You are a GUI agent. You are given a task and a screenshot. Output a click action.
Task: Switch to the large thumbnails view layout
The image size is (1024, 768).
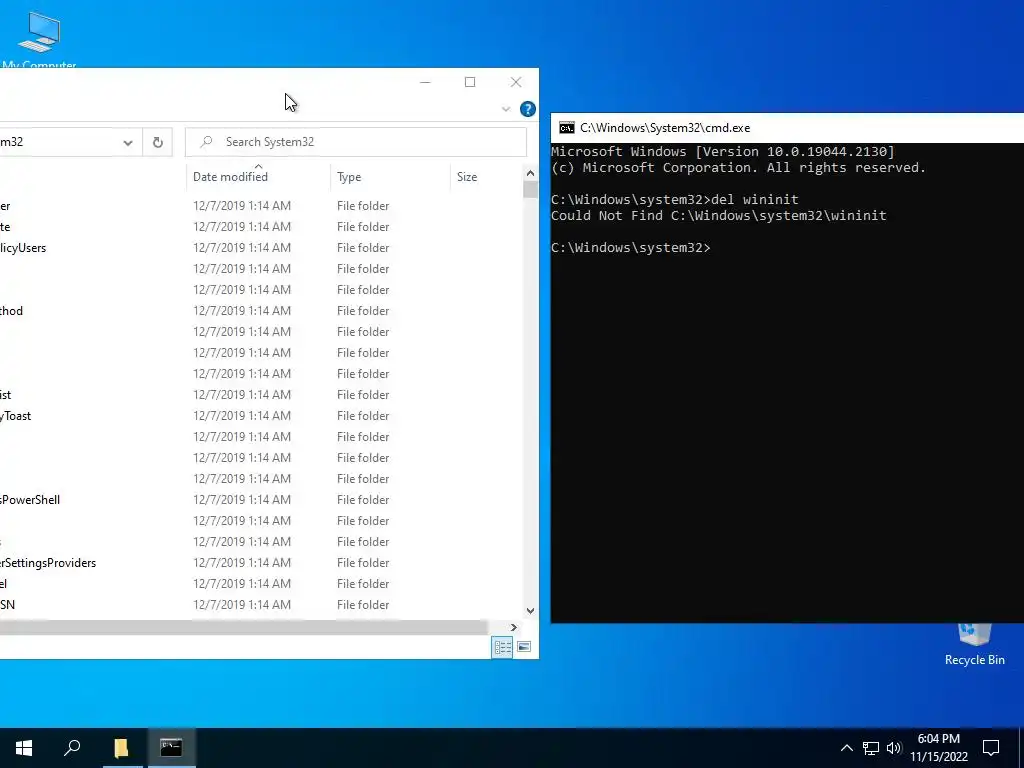[524, 647]
